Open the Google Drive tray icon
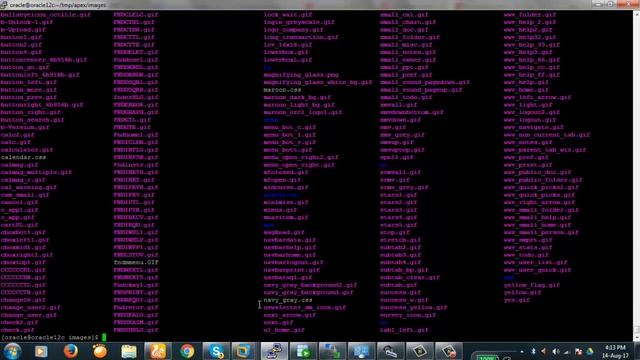This screenshot has width=640, height=360. tap(590, 351)
